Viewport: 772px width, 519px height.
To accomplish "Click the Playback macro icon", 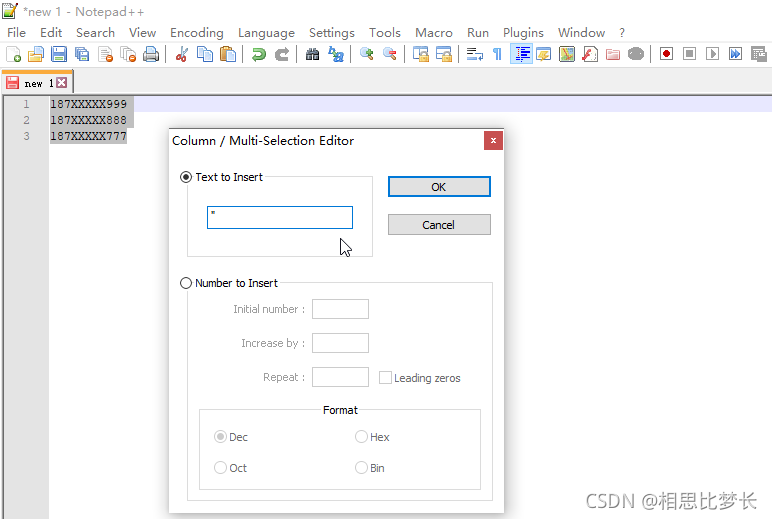I will 712,54.
